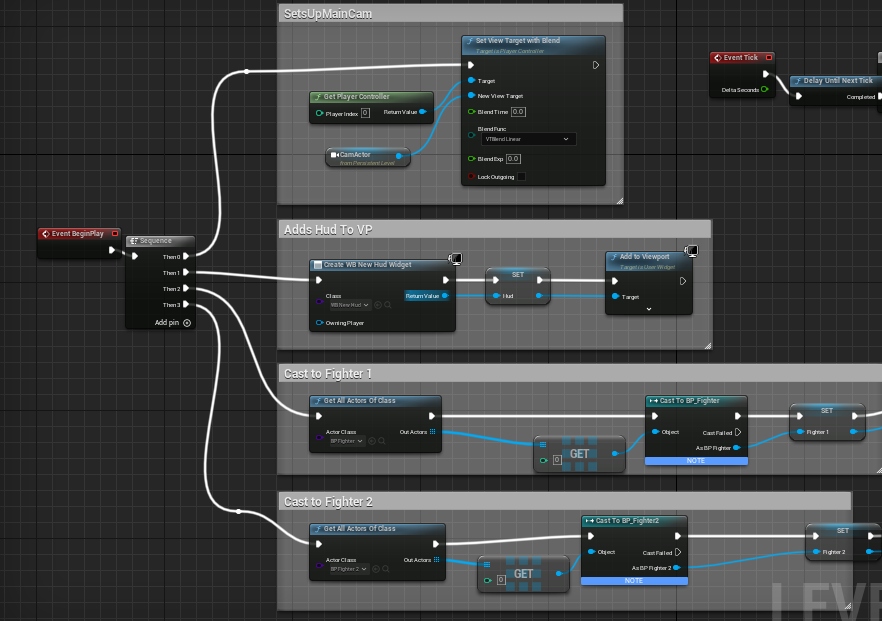Open the BP Fighter 2 actor class dropdown
This screenshot has height=621, width=882.
click(x=349, y=569)
